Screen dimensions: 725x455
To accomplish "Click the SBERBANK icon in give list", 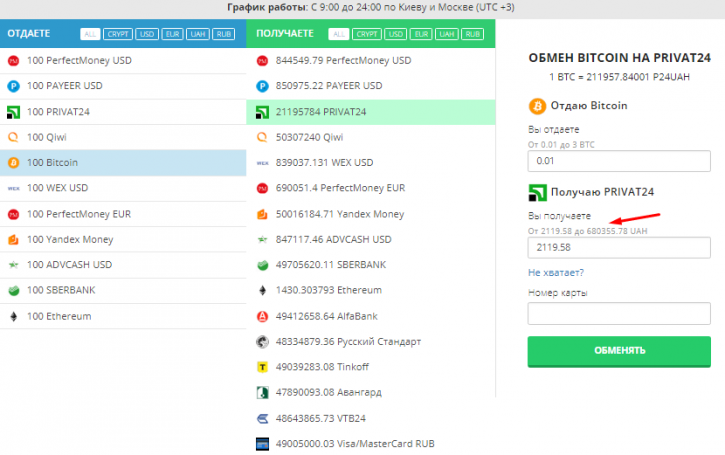I will point(13,290).
